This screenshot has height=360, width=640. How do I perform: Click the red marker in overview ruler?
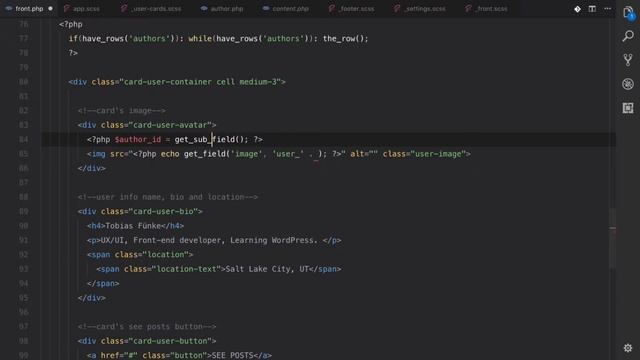pos(613,228)
